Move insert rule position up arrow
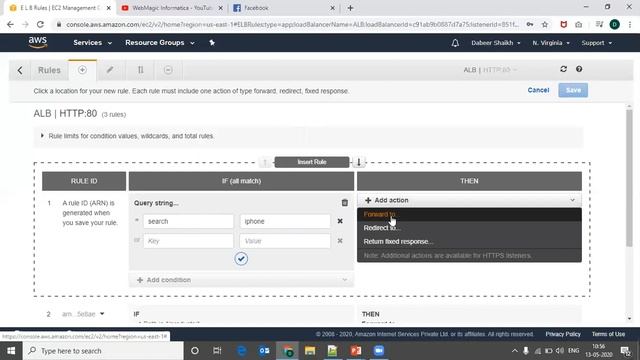Screen dimensions: 640x360 [x=265, y=162]
